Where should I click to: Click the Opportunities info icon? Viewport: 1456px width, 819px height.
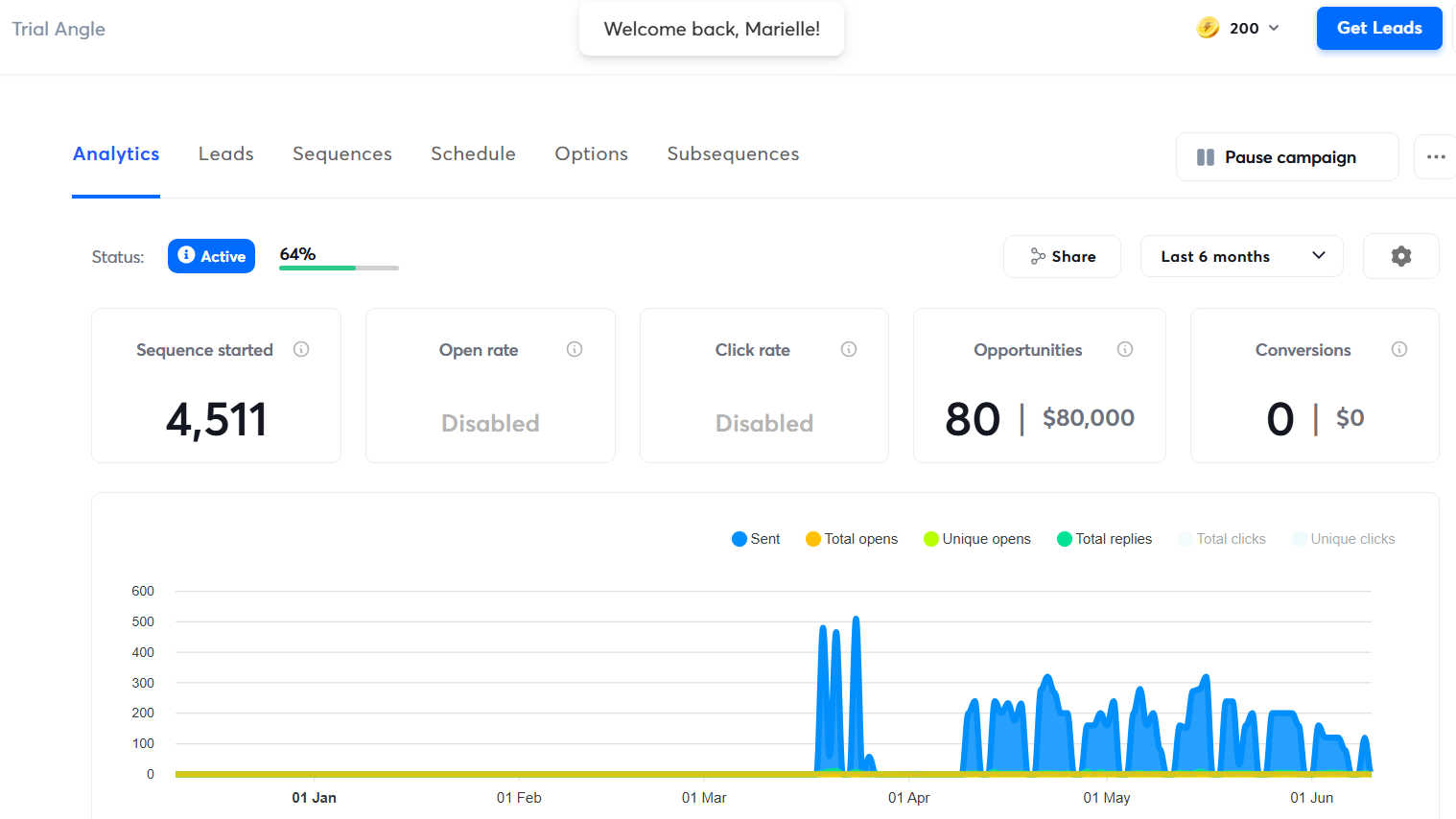pos(1125,349)
